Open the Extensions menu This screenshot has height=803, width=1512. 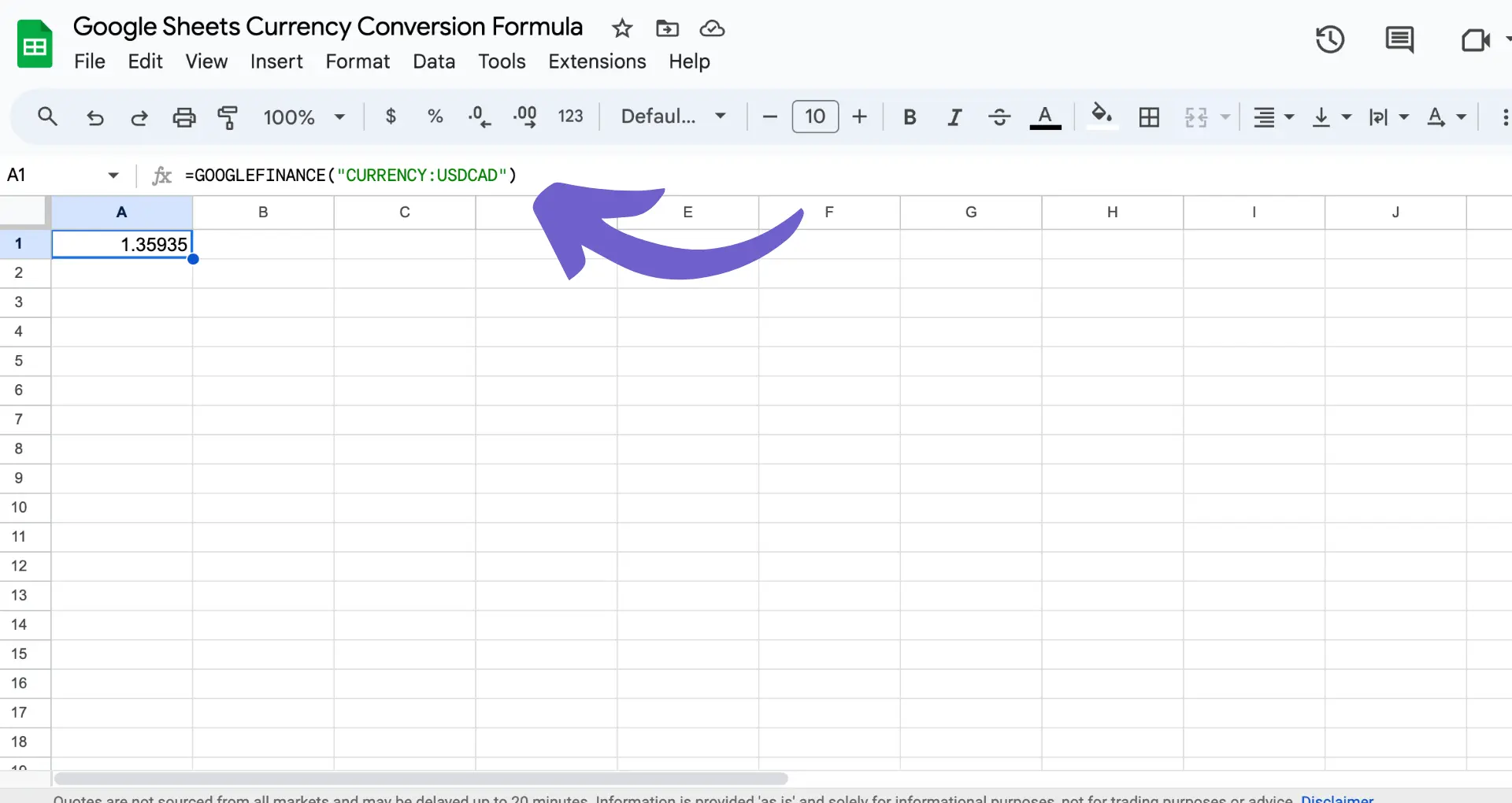tap(597, 61)
